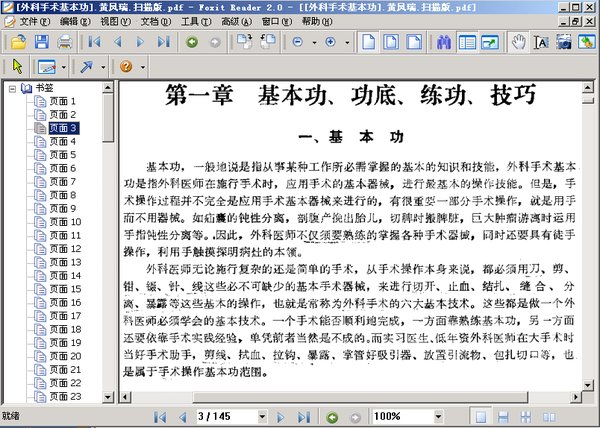Open arrow drawing tool dropdown
Image resolution: width=600 pixels, height=428 pixels.
103,67
